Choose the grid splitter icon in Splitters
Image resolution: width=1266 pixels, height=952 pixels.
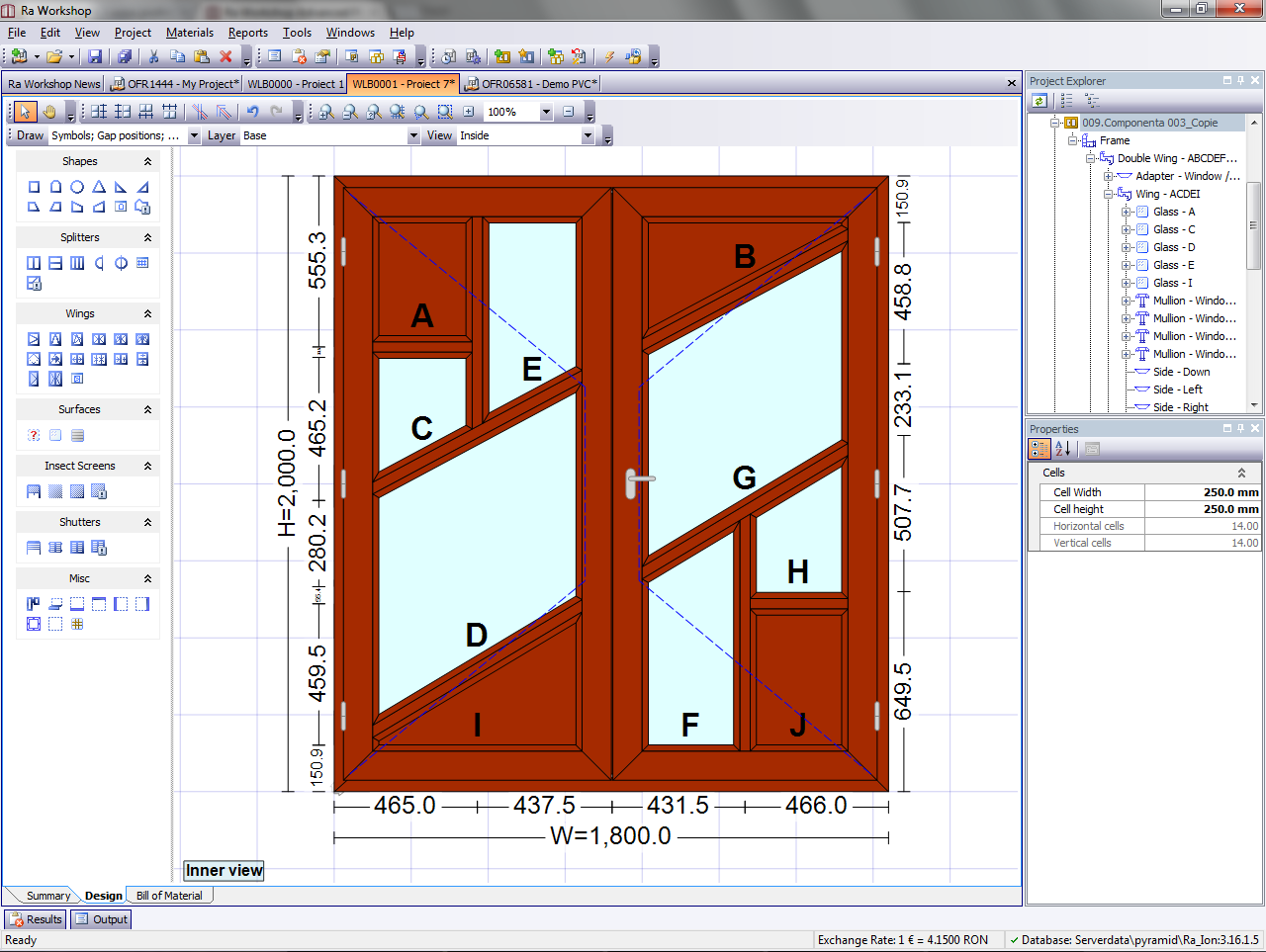(142, 263)
